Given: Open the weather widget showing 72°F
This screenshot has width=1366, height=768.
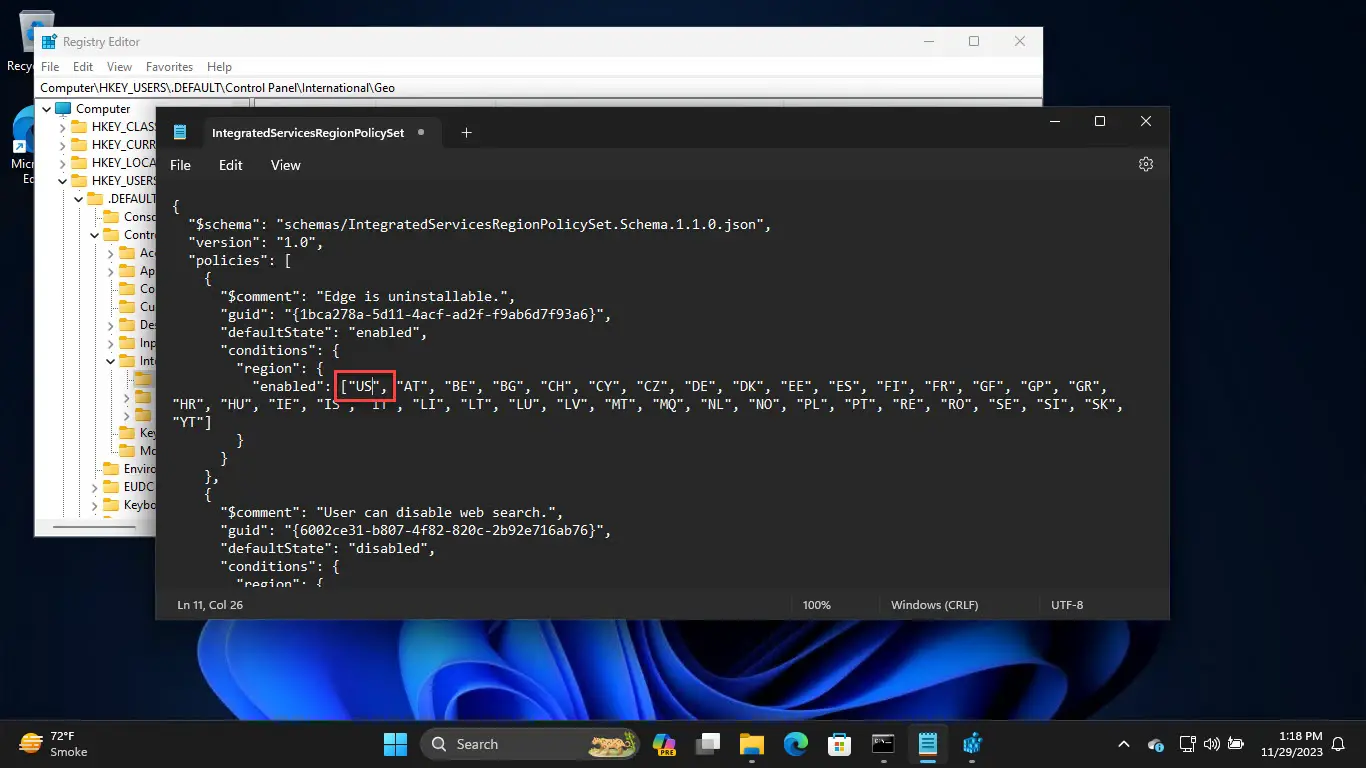Looking at the screenshot, I should 54,744.
